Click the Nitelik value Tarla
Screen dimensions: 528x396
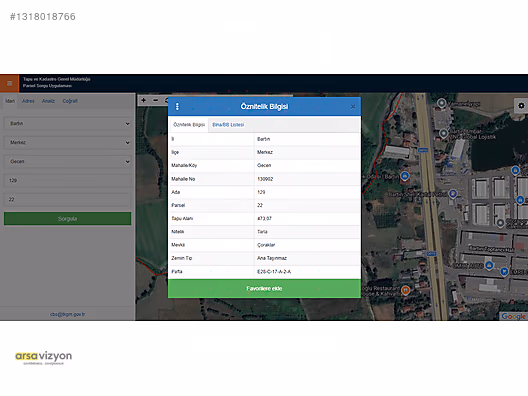[x=262, y=232]
